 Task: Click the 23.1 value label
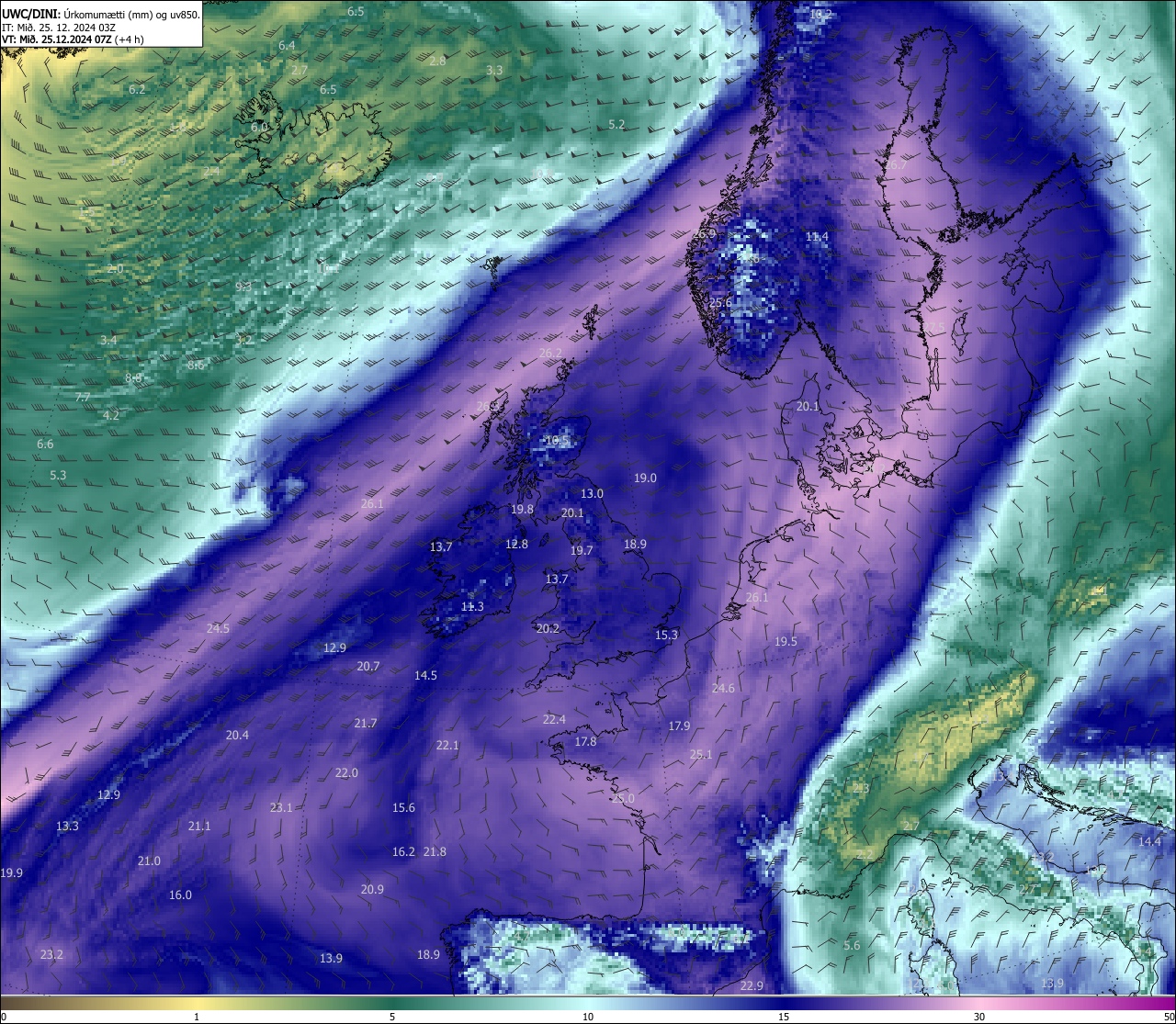coord(281,807)
